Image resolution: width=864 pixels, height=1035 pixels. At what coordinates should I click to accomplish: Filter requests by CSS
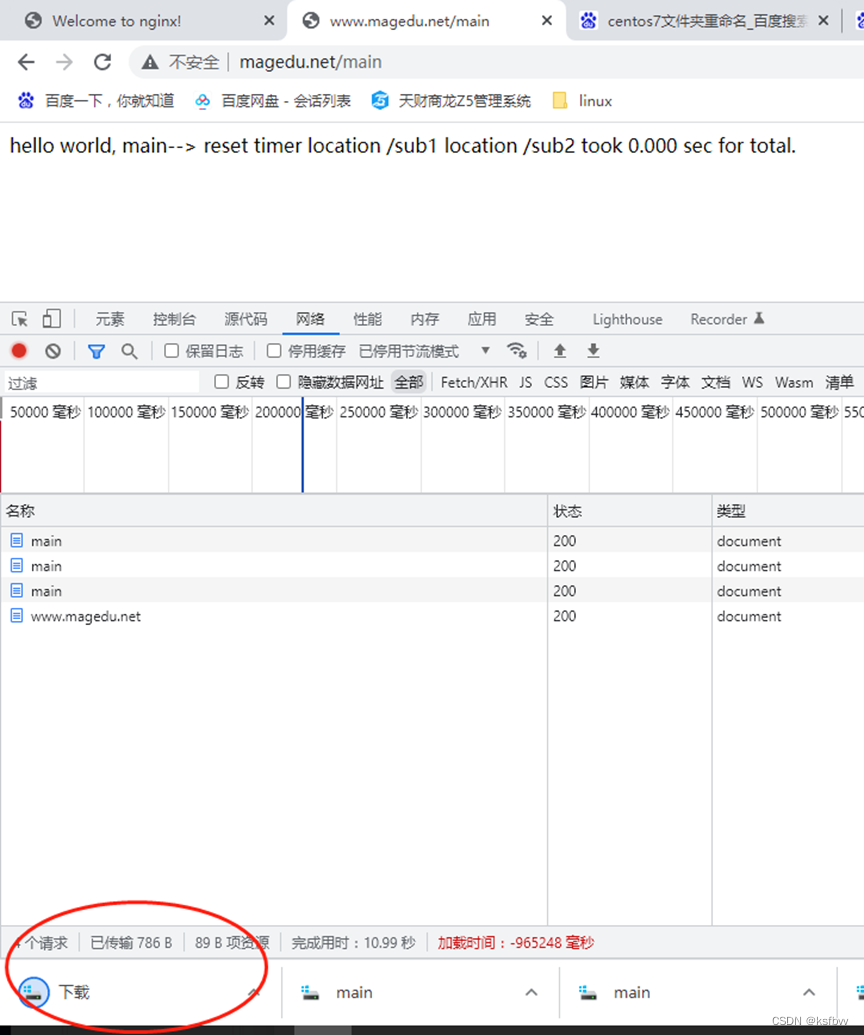point(556,382)
